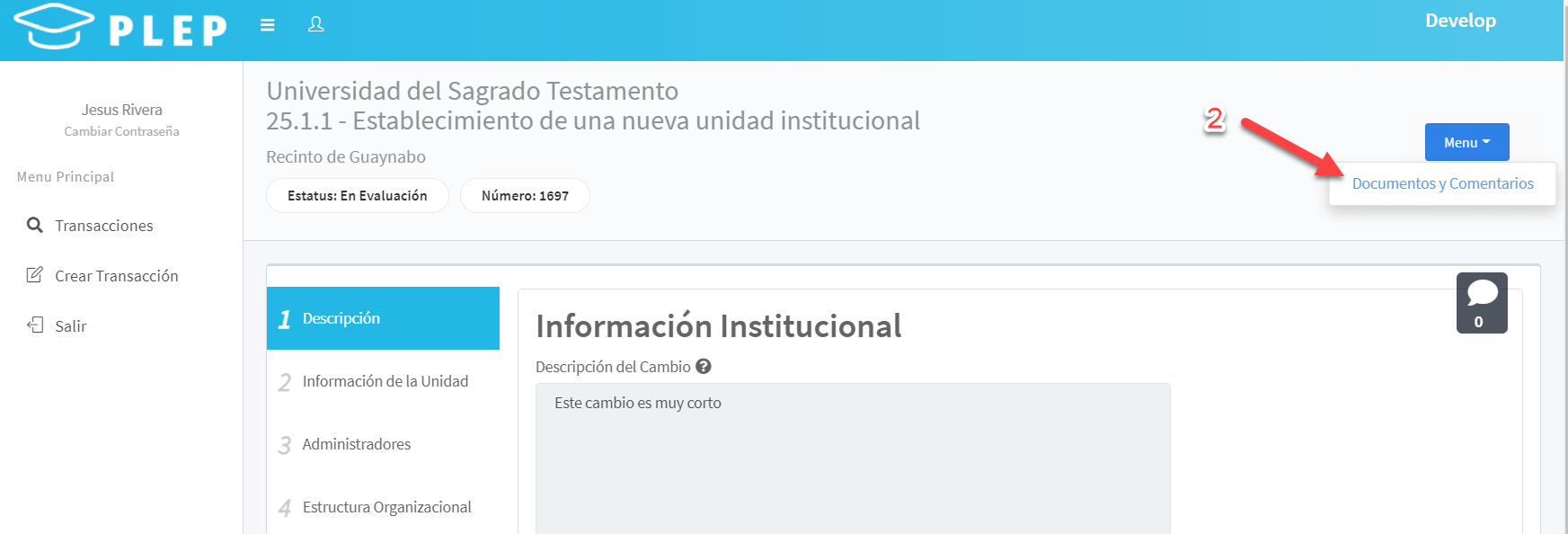The image size is (1568, 534).
Task: Go to Crear Transacción
Action: [x=117, y=276]
